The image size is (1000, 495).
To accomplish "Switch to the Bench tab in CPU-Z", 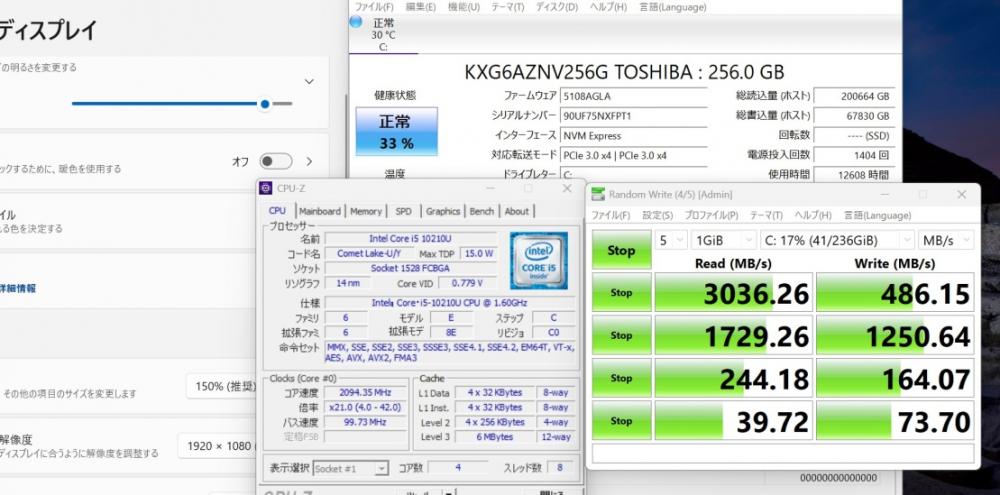I will coord(482,211).
